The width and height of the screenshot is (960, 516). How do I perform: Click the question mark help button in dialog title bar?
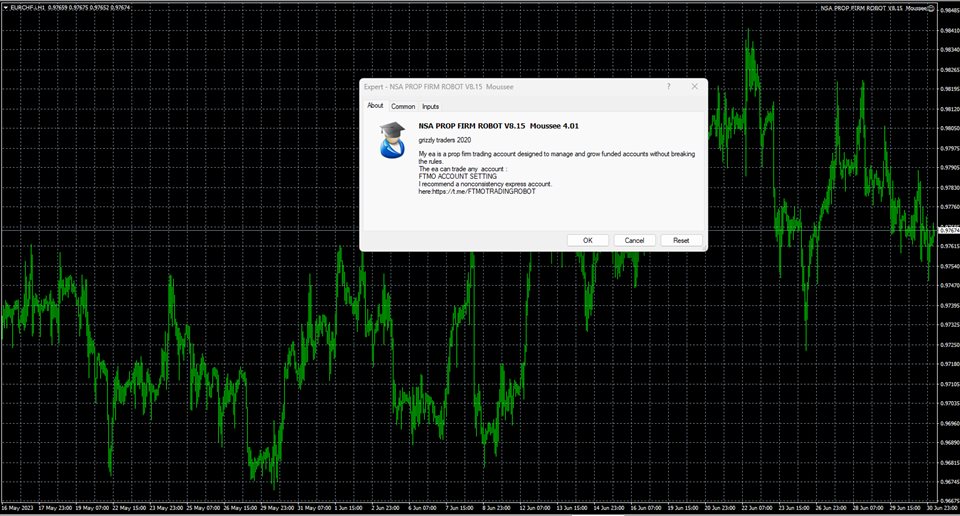pos(669,86)
